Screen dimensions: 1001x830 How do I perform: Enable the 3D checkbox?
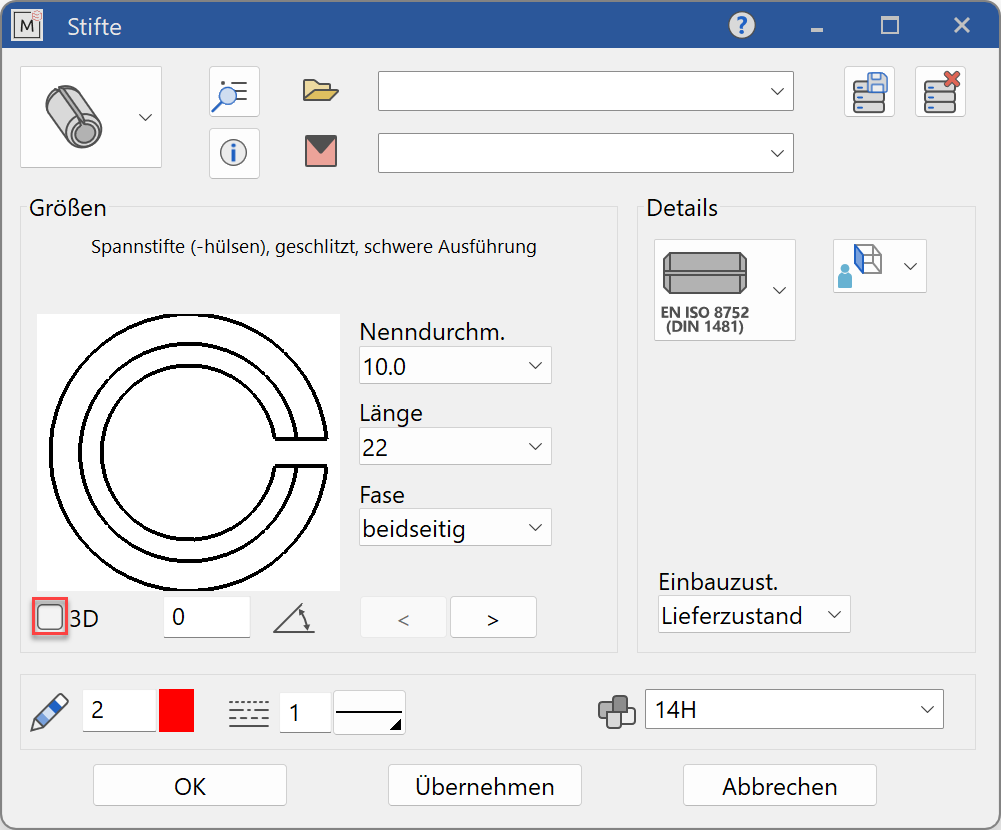(x=50, y=617)
